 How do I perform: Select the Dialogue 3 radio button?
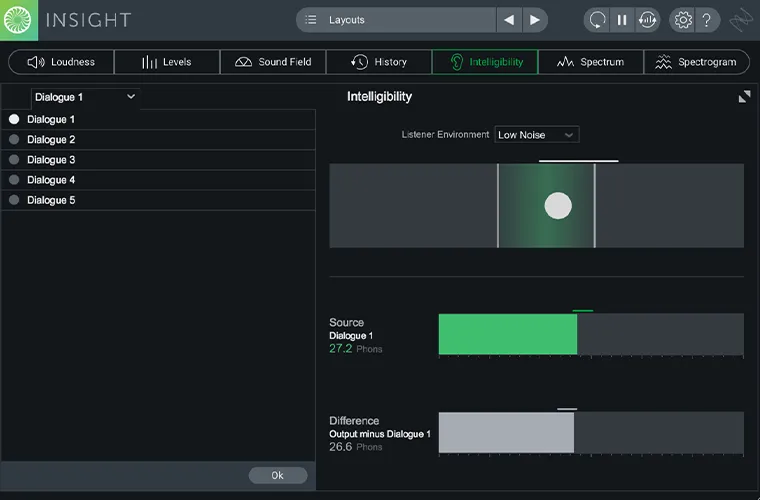[x=14, y=159]
